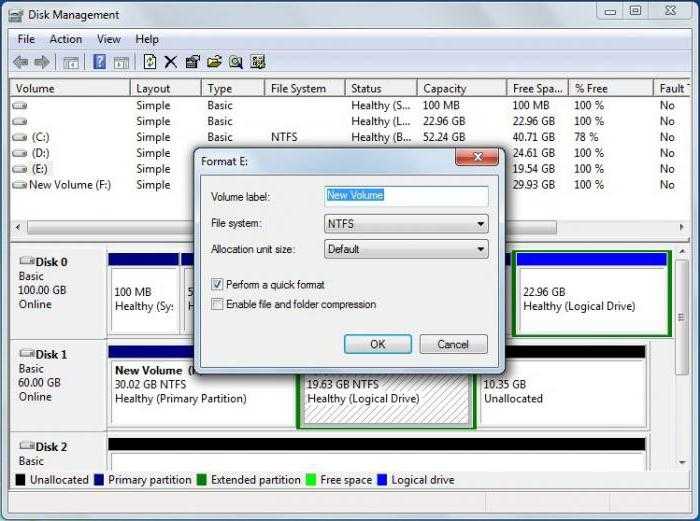Select Disk 1 19.63 GB NTFS Logical Drive
Image resolution: width=700 pixels, height=521 pixels.
point(386,400)
